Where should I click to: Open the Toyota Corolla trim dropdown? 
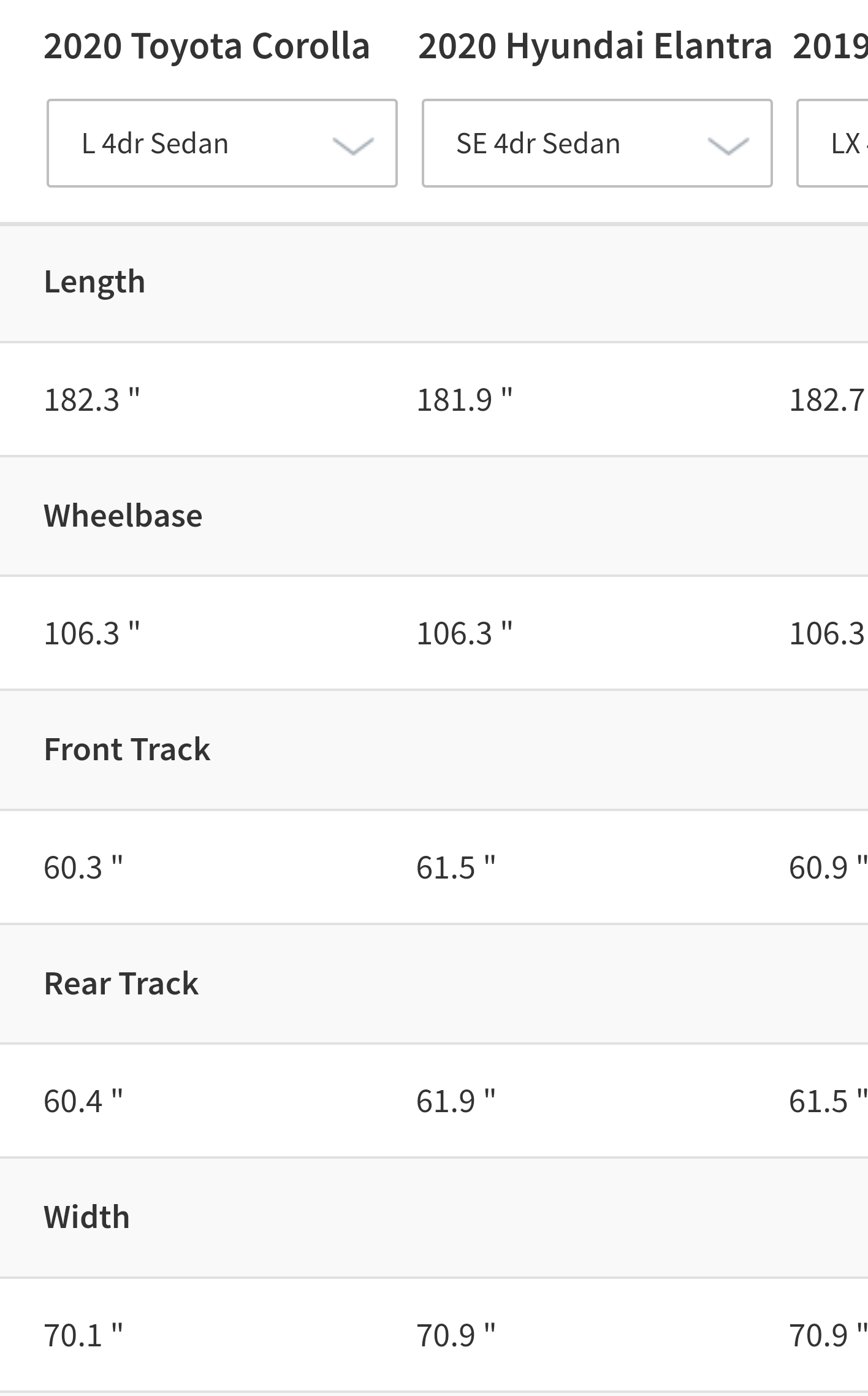pos(222,143)
